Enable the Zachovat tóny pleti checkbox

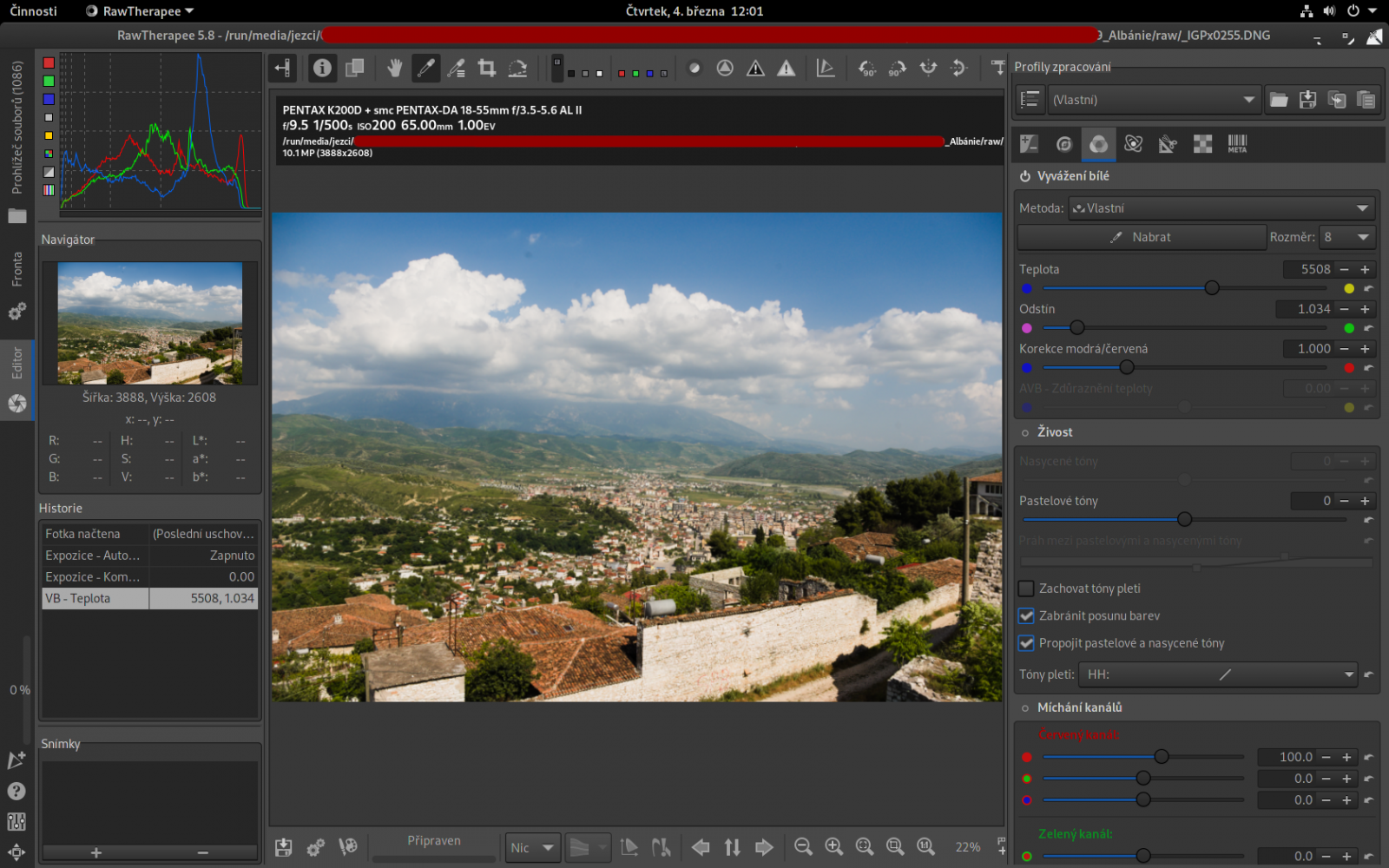click(x=1026, y=589)
